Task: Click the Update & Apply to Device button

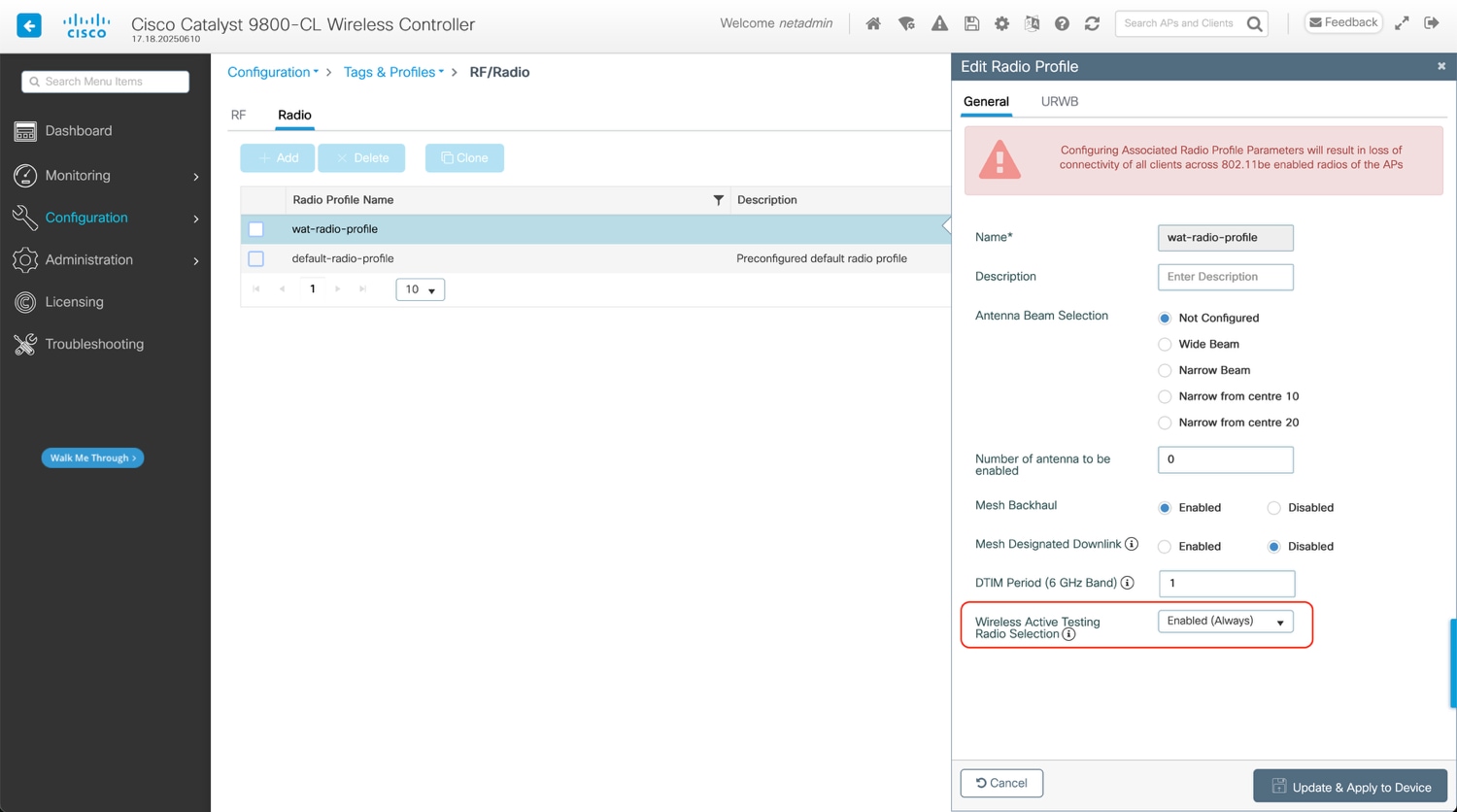Action: (1350, 786)
